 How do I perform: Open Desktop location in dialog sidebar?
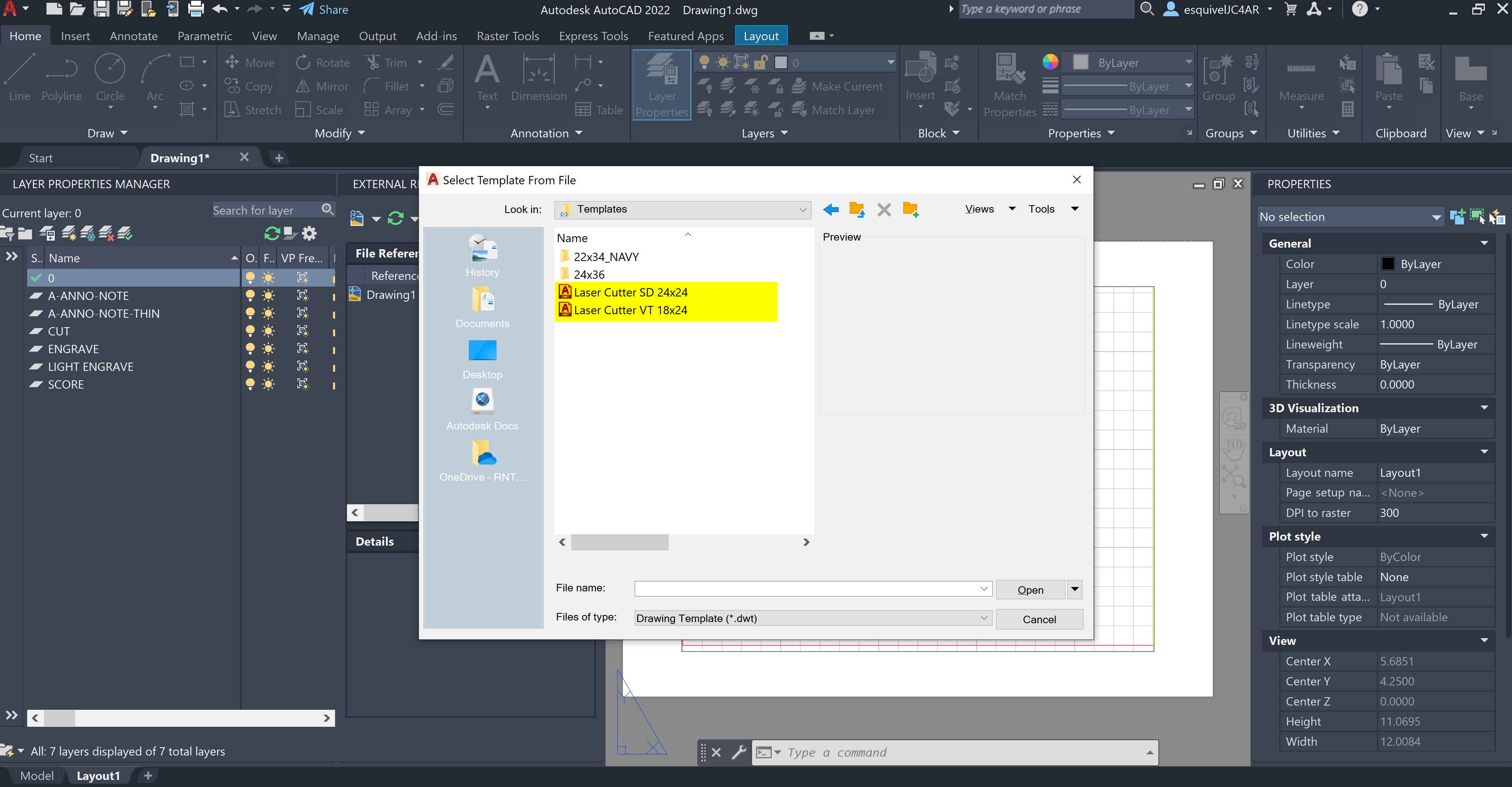[x=482, y=359]
